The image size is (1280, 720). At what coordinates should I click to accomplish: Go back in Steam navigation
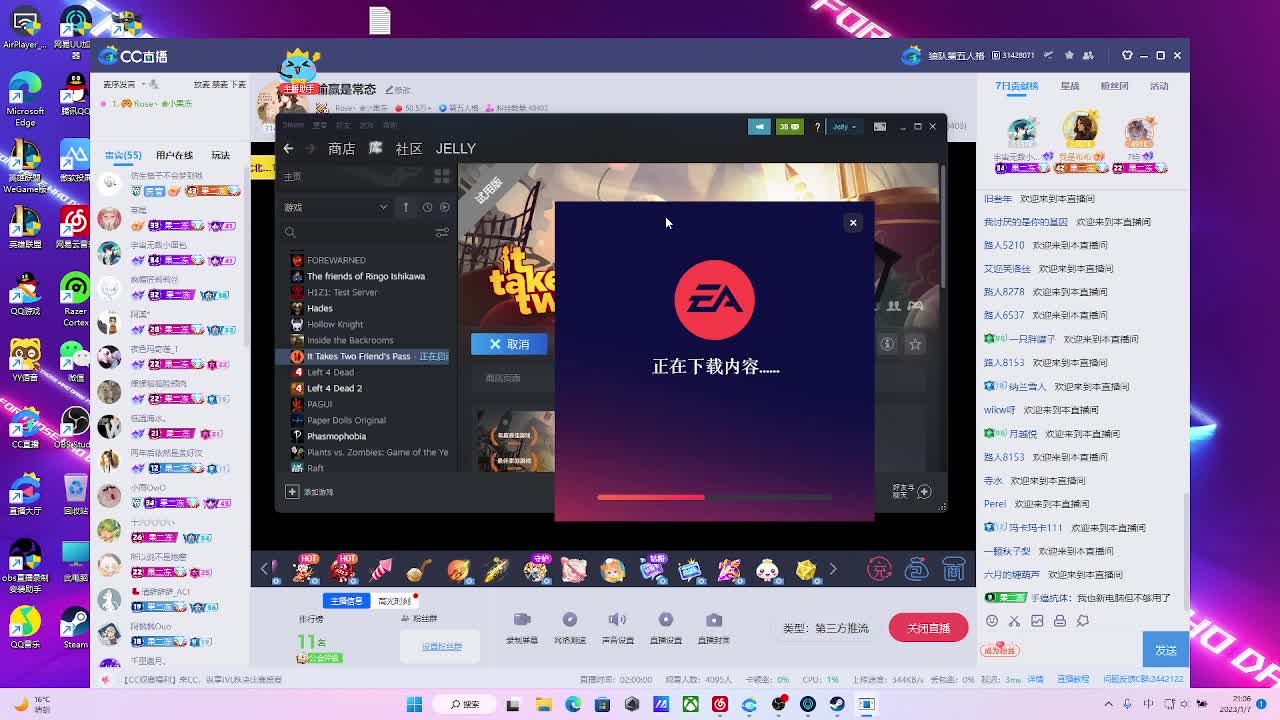[288, 148]
